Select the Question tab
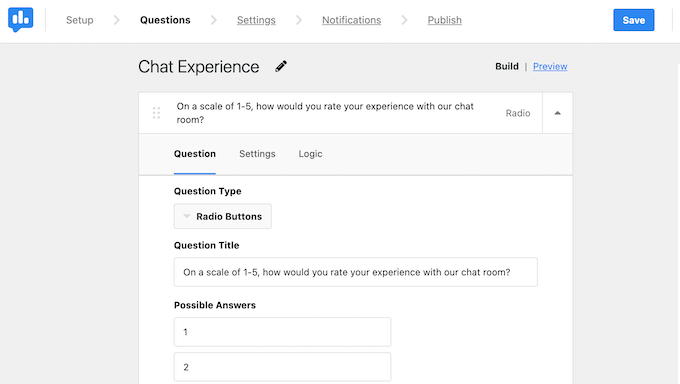Viewport: 680px width, 384px height. click(195, 154)
